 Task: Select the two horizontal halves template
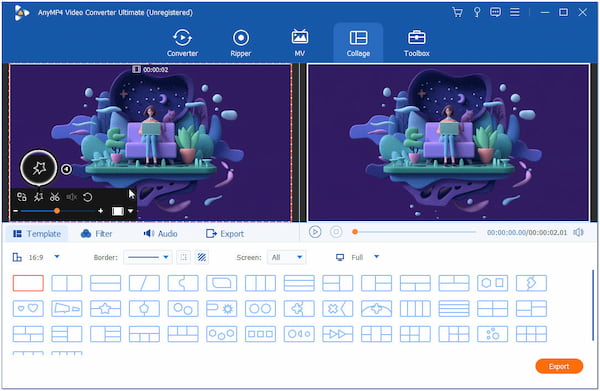106,283
